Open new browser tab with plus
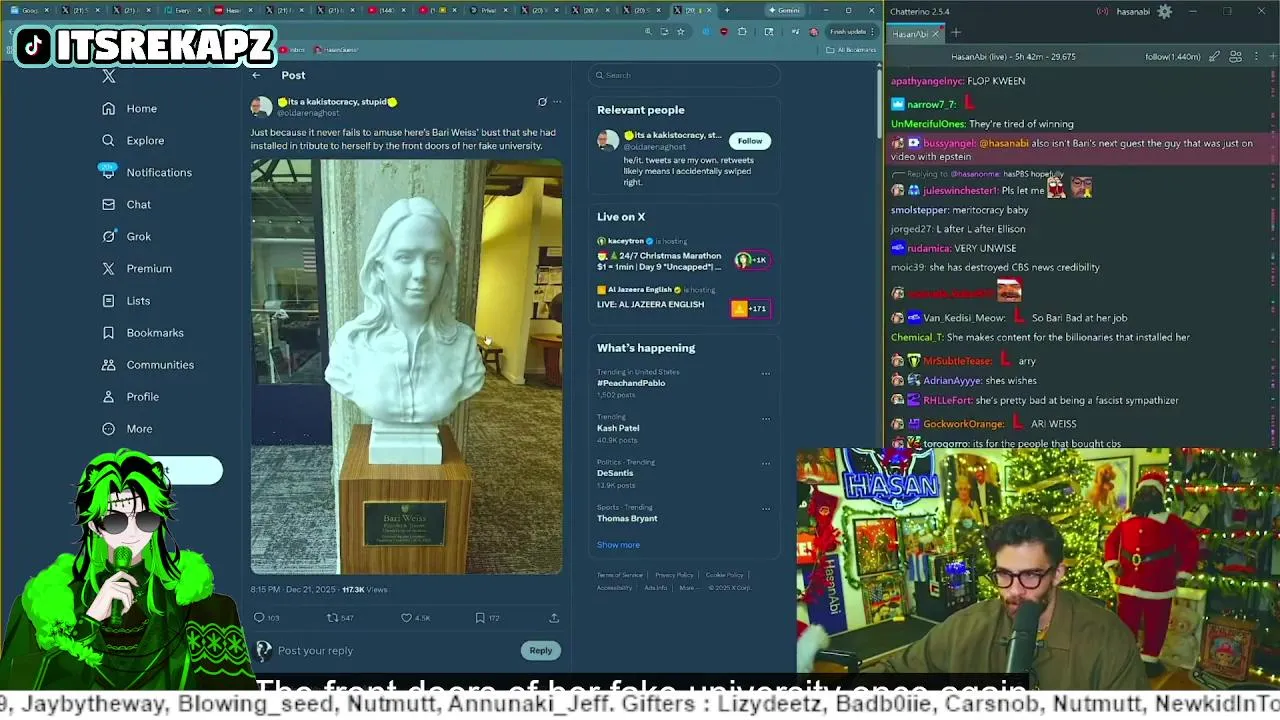This screenshot has height=720, width=1280. click(x=727, y=10)
